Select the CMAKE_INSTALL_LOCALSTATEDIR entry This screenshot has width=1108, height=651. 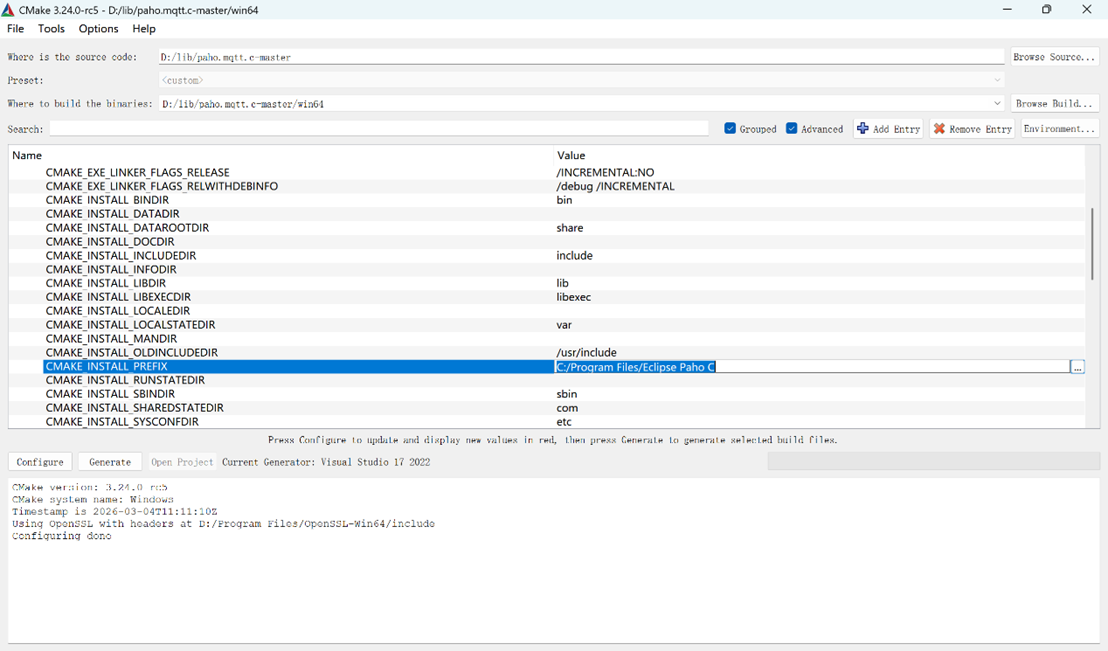tap(131, 325)
